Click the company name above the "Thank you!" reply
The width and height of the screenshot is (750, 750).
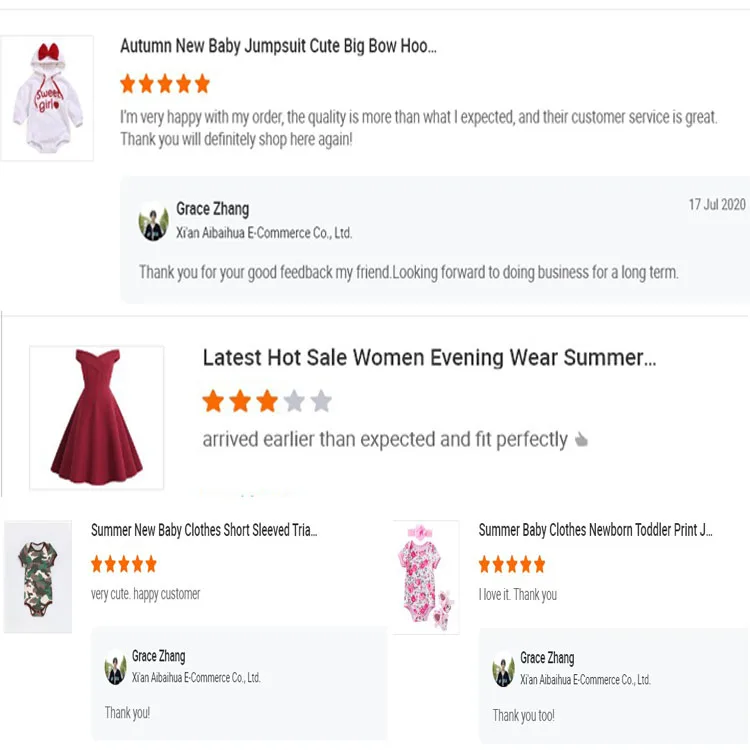tap(196, 678)
